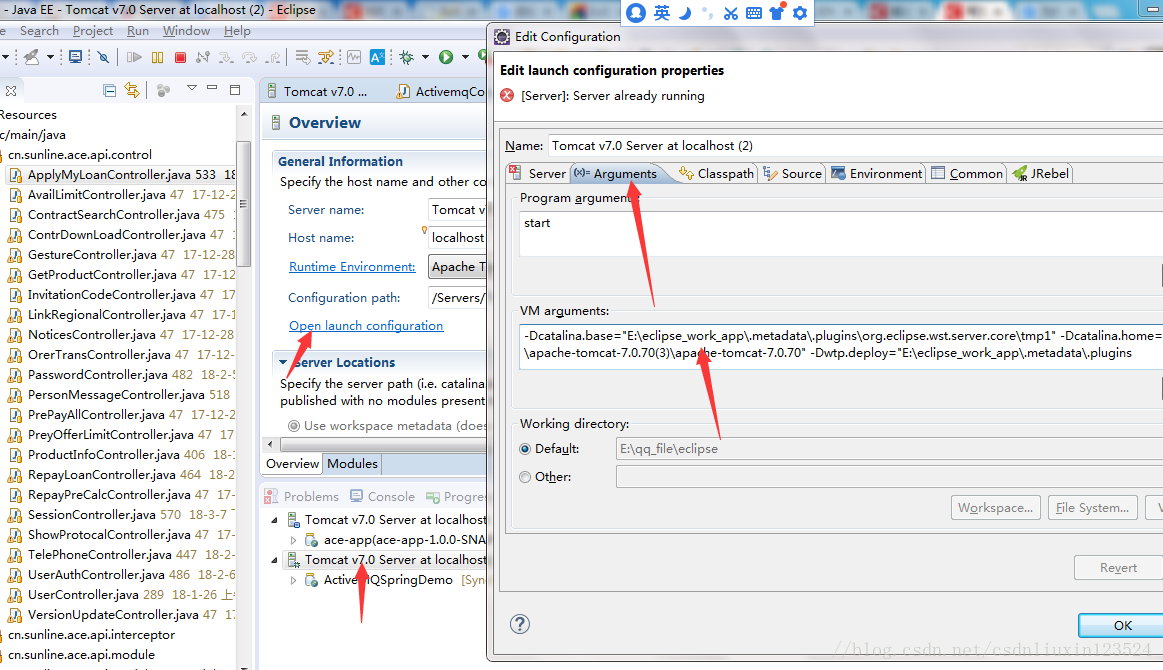1163x670 pixels.
Task: Click the gear settings icon in the IME toolbar
Action: pos(800,13)
